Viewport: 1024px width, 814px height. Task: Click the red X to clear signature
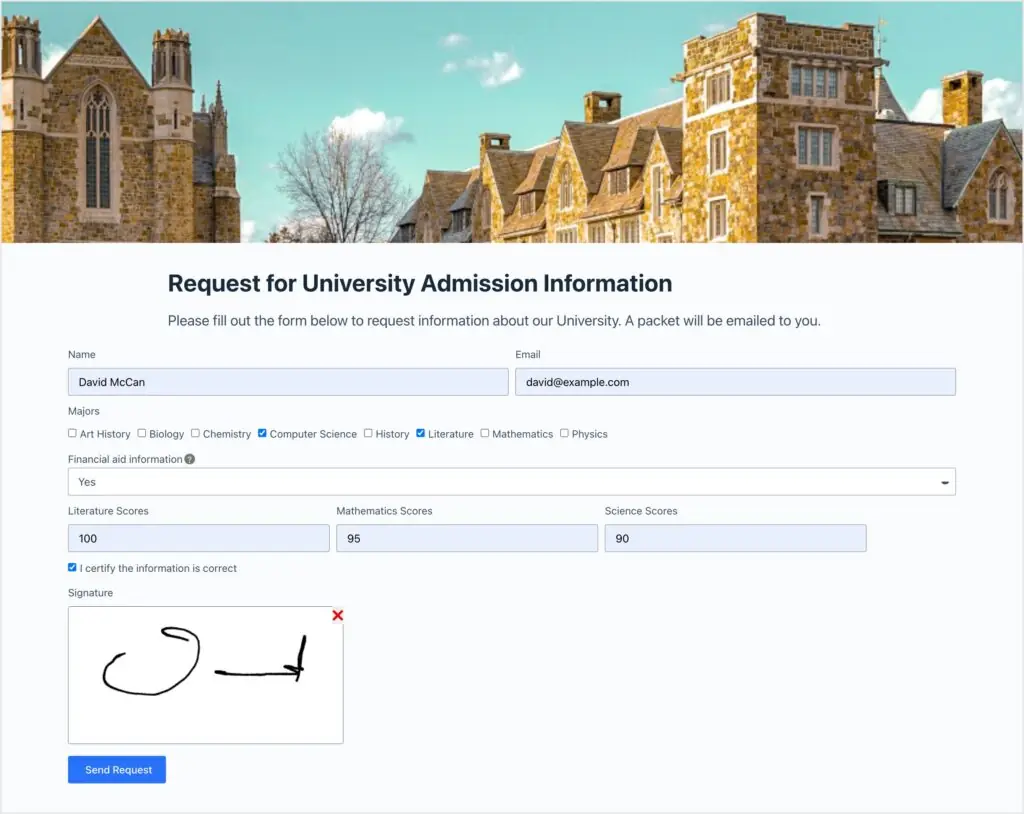337,615
